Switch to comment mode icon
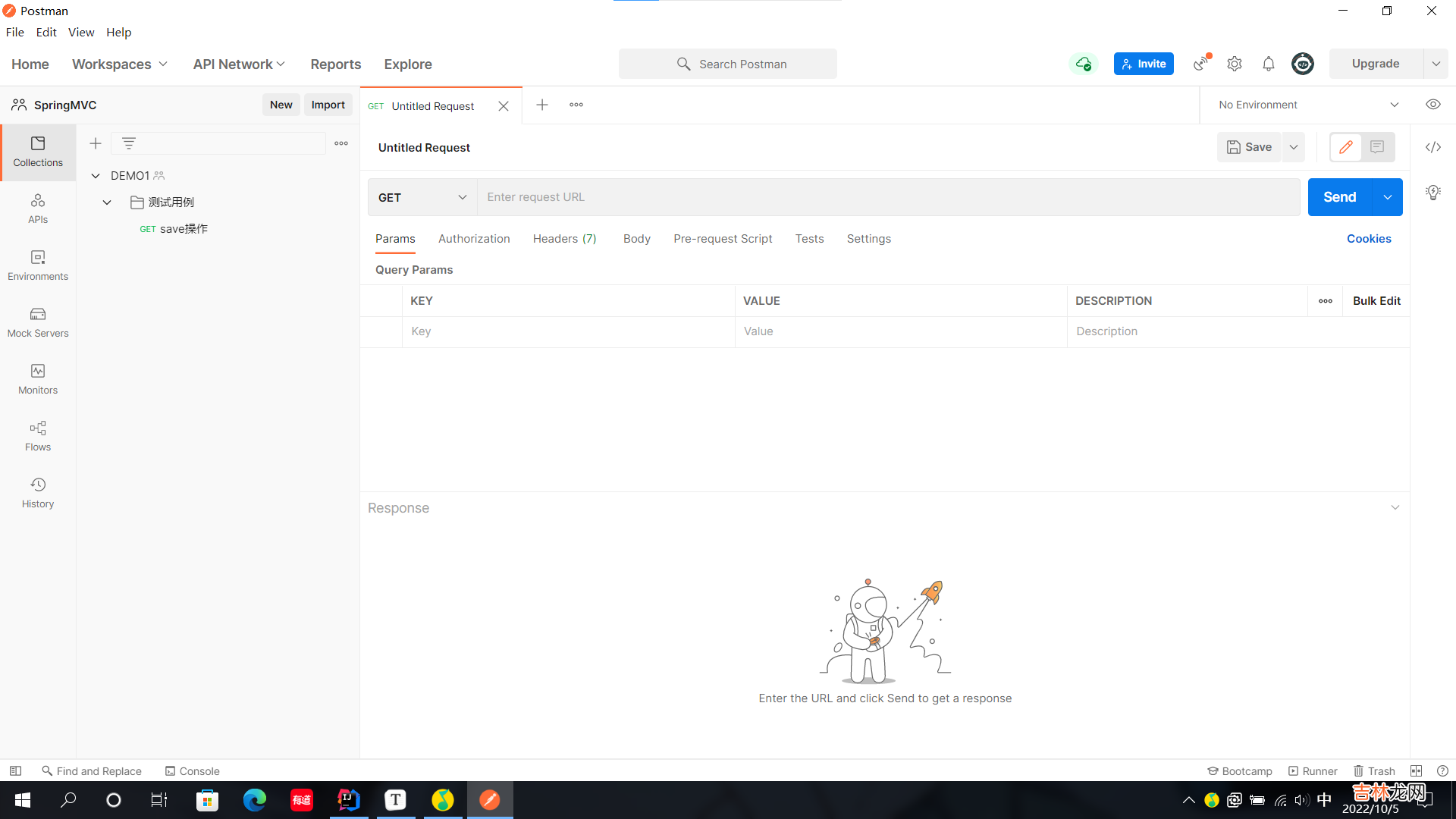Viewport: 1456px width, 819px height. click(1377, 147)
